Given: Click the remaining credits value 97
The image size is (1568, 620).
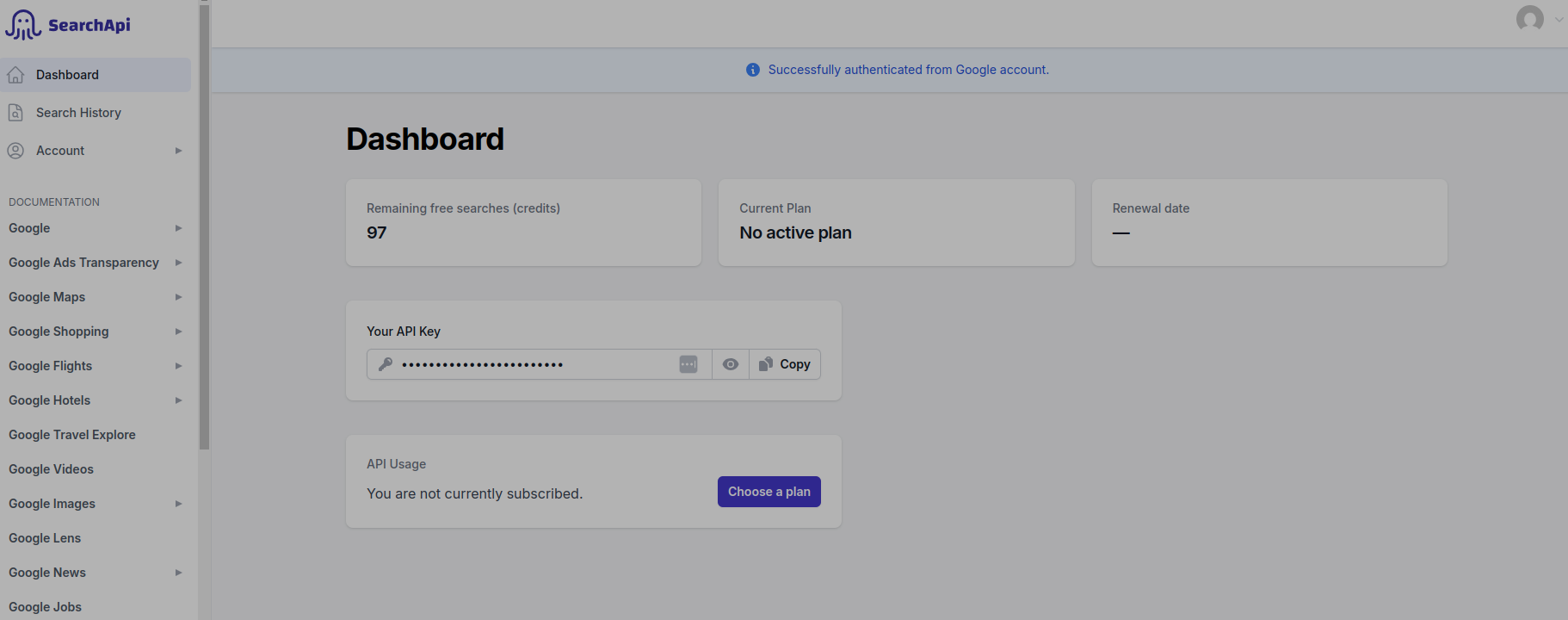Looking at the screenshot, I should [377, 232].
